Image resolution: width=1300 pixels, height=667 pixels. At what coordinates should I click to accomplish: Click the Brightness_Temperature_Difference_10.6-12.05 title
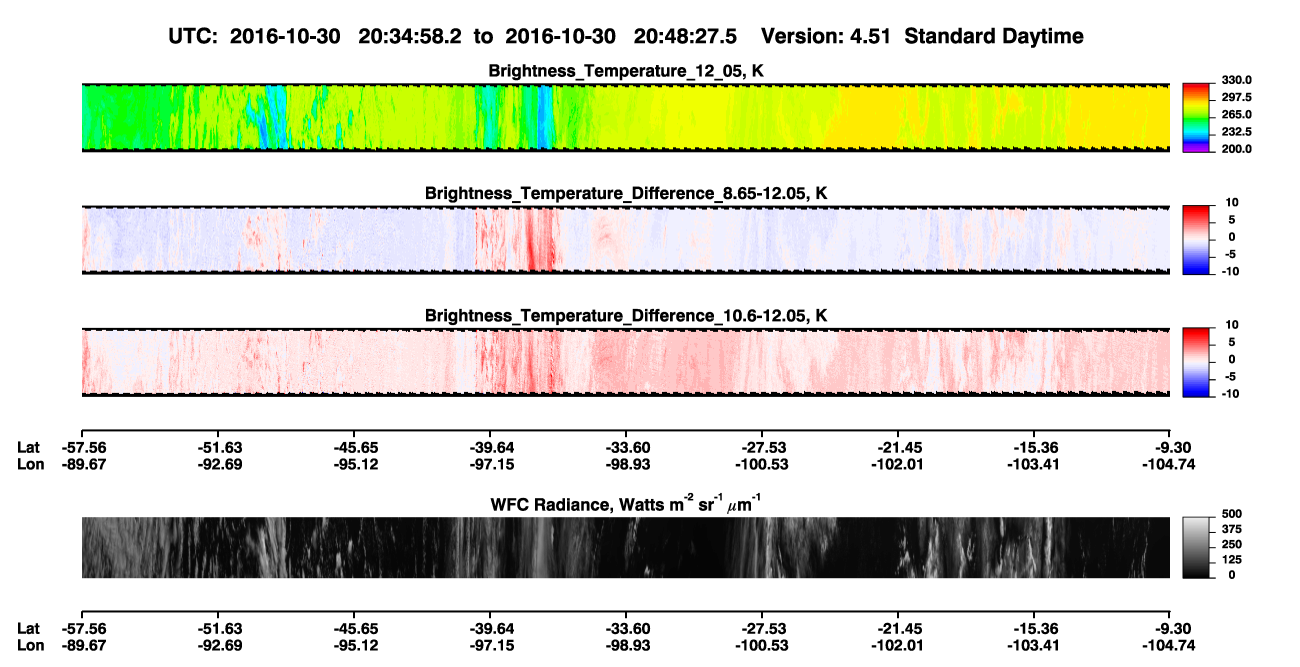626,315
